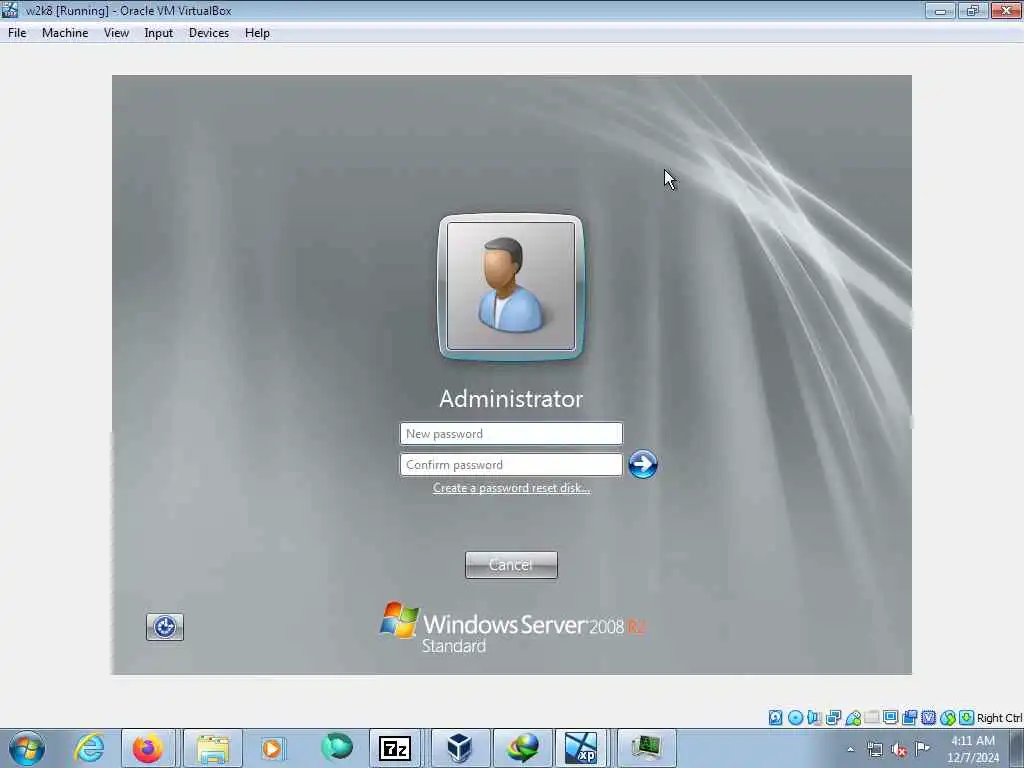
Task: Click the display settings indicator icon
Action: coord(890,718)
